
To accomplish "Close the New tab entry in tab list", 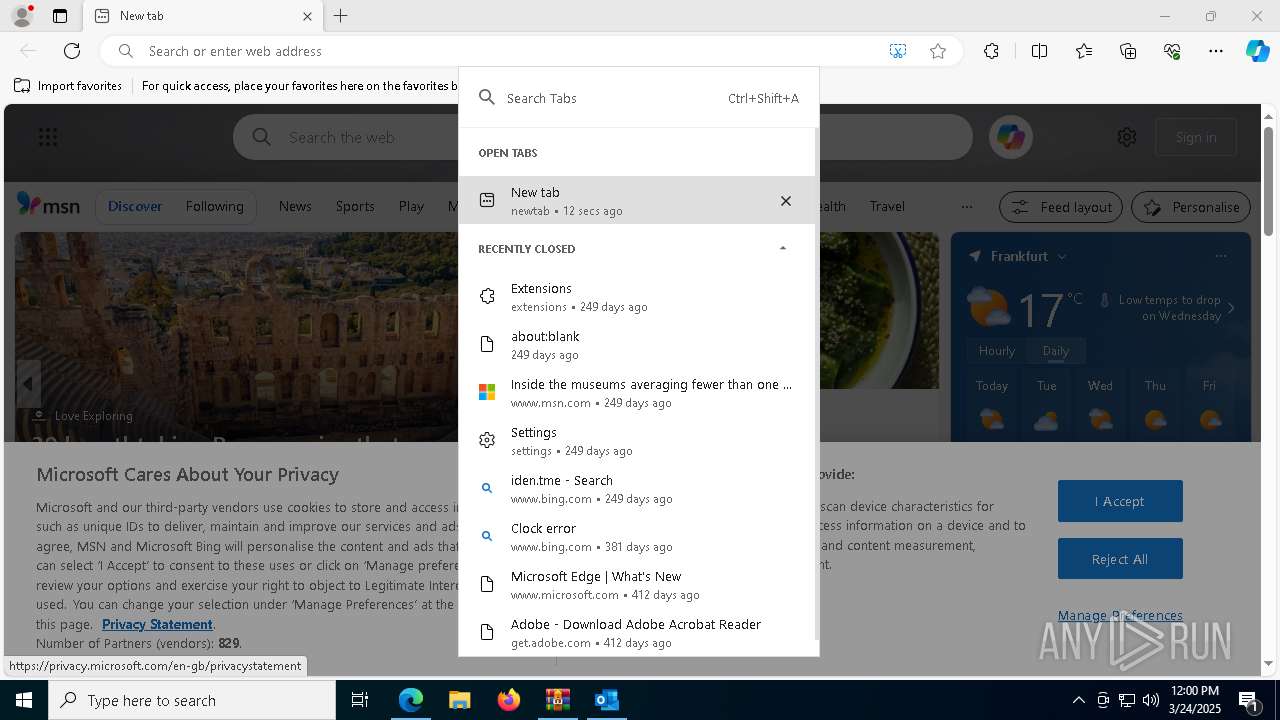I will [786, 201].
